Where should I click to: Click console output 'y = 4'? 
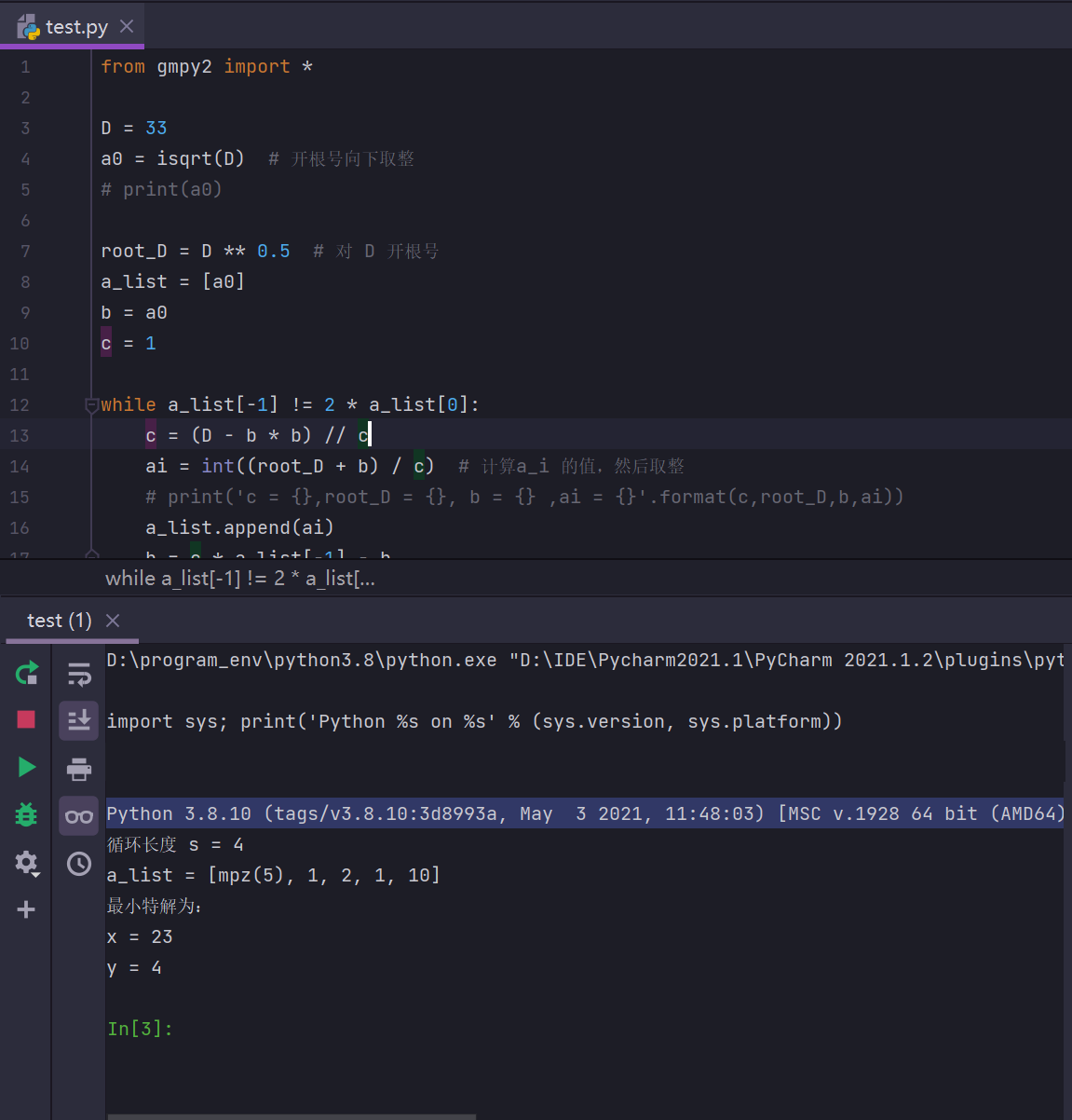pyautogui.click(x=134, y=967)
